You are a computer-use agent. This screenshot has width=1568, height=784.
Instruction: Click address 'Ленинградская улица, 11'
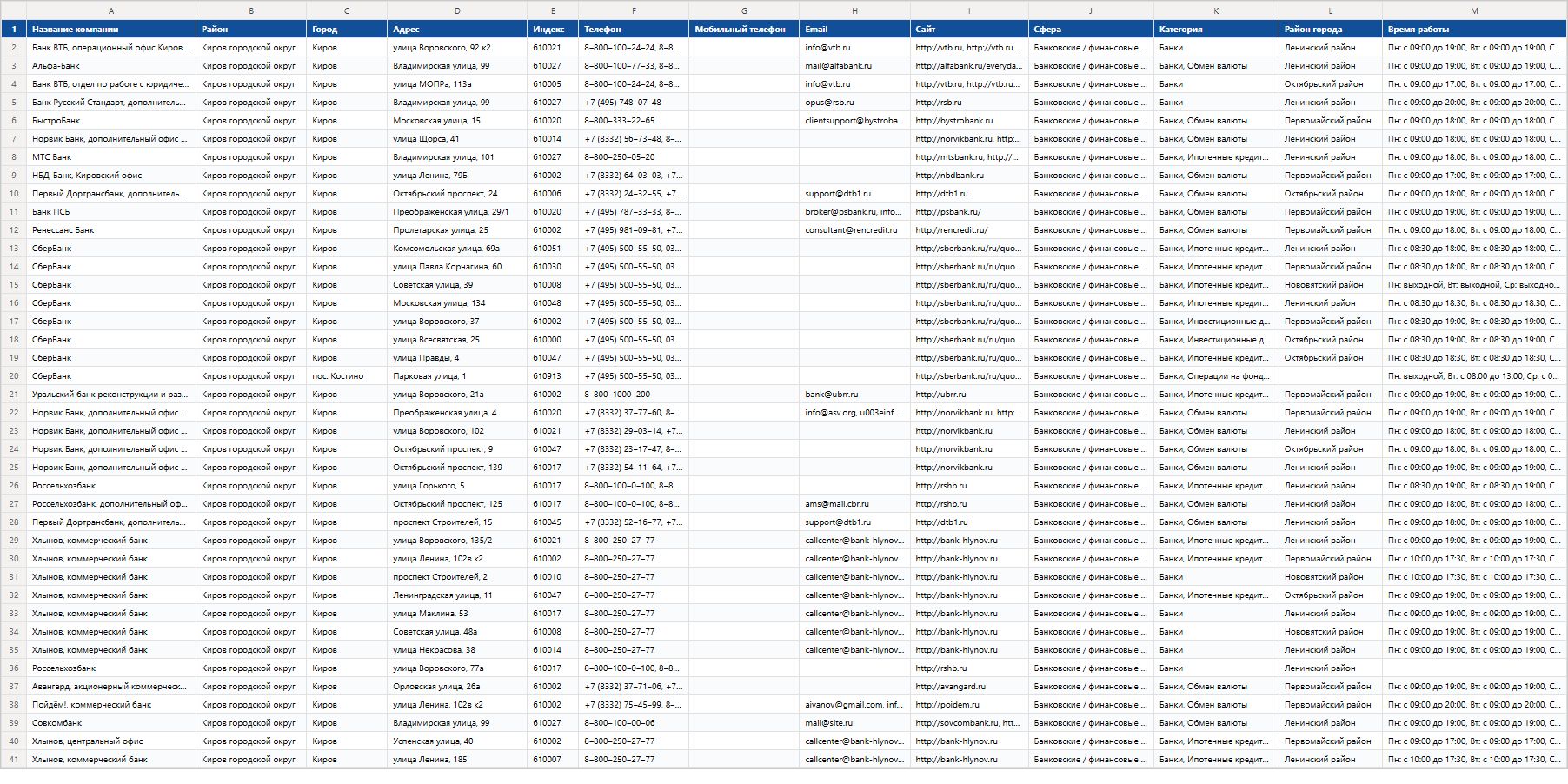pyautogui.click(x=457, y=595)
